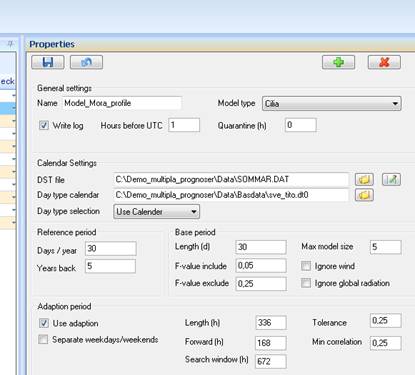Toggle the Write log checkbox
Viewport: 415px width, 375px height.
pos(44,125)
